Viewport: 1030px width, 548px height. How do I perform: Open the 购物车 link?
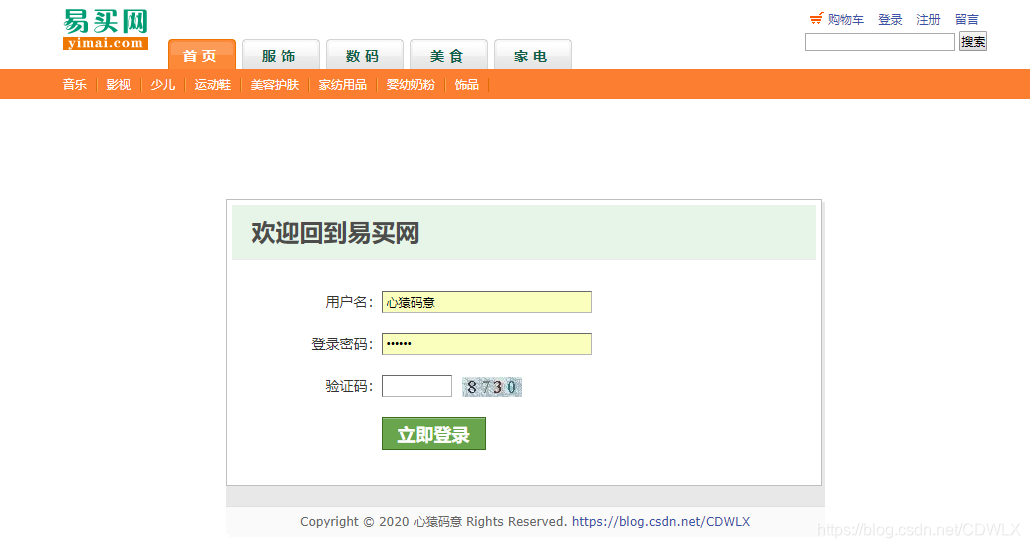click(x=845, y=20)
